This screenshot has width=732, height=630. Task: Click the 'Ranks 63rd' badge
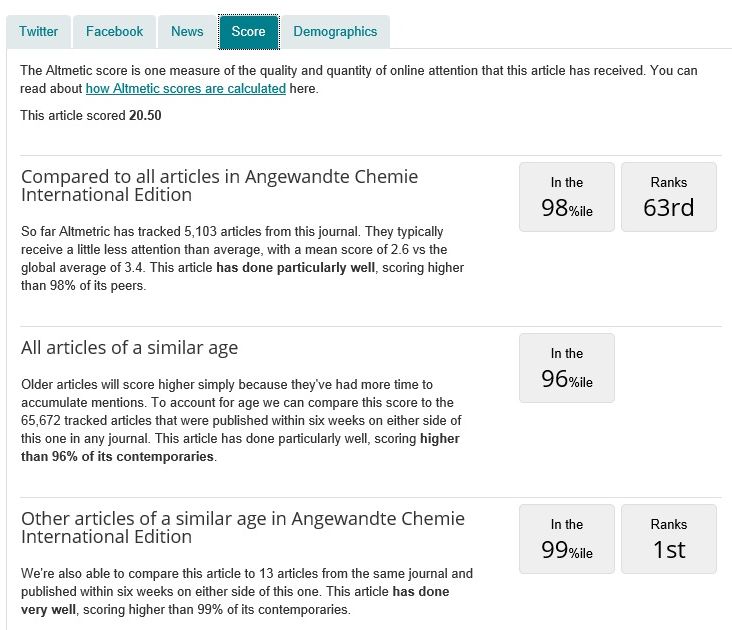[x=668, y=197]
